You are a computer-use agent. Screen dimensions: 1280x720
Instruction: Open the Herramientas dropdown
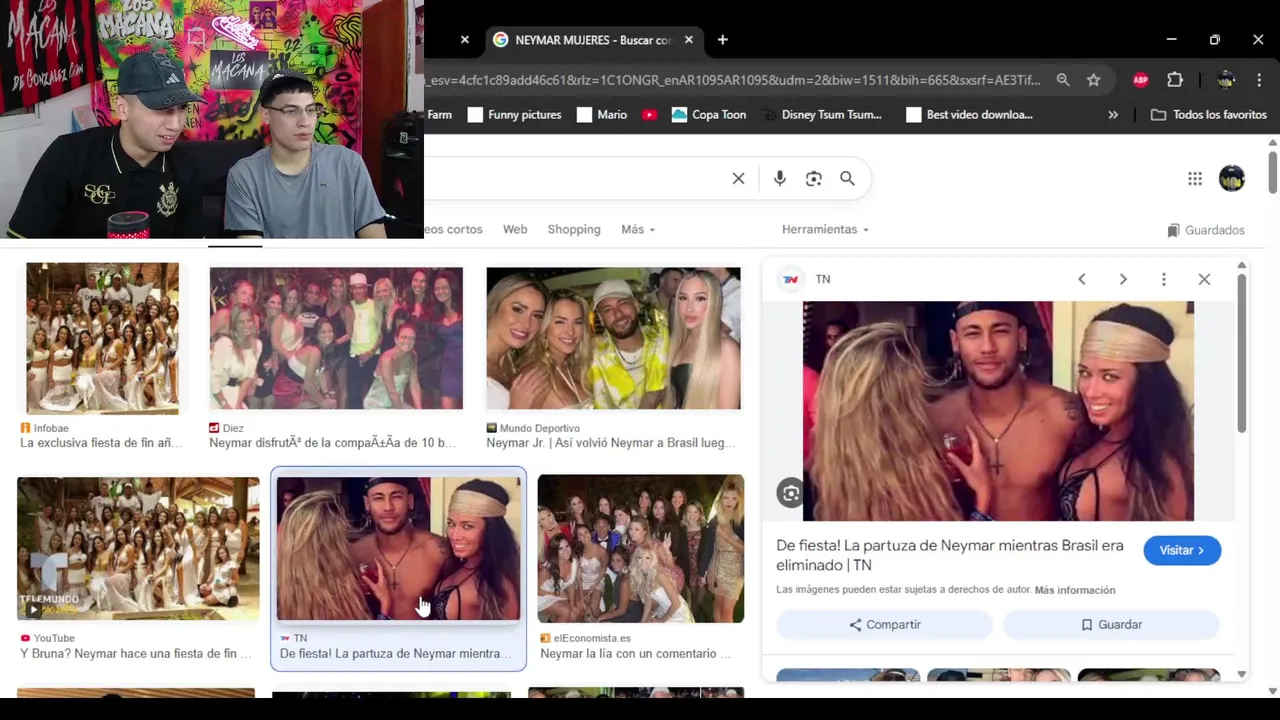(x=825, y=229)
